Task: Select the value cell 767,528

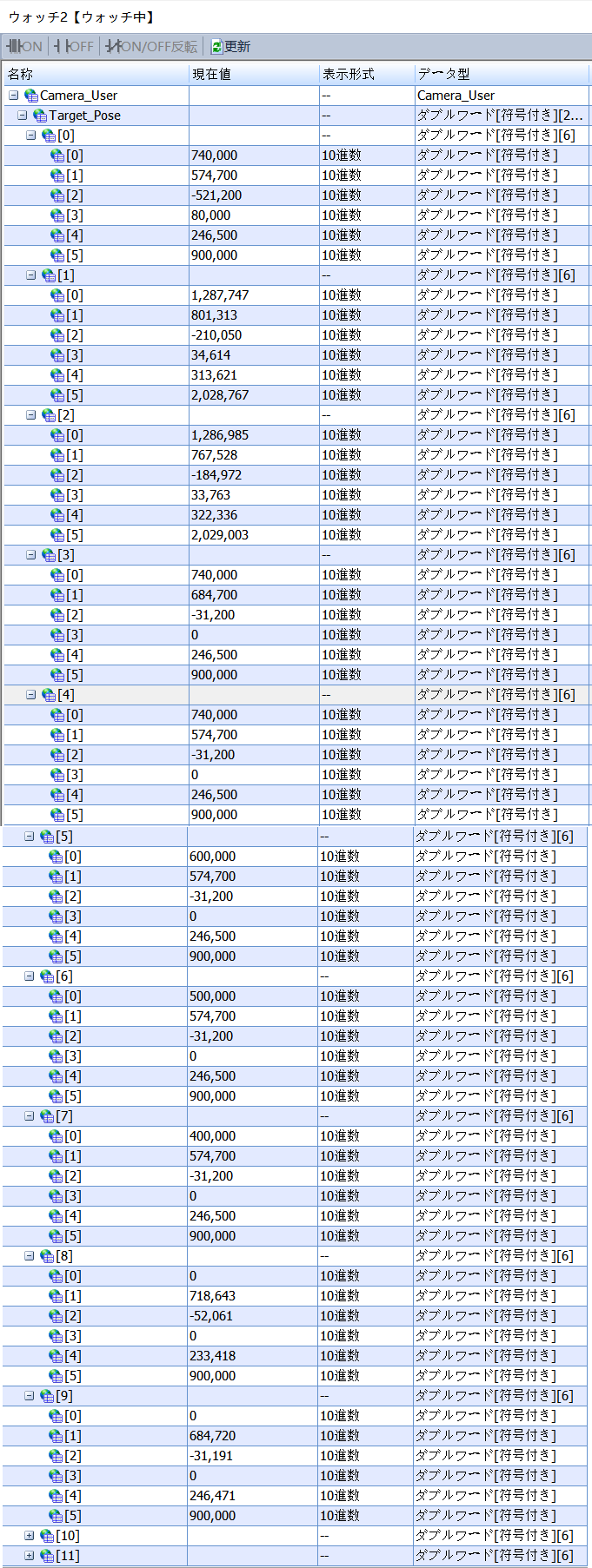Action: pyautogui.click(x=254, y=455)
